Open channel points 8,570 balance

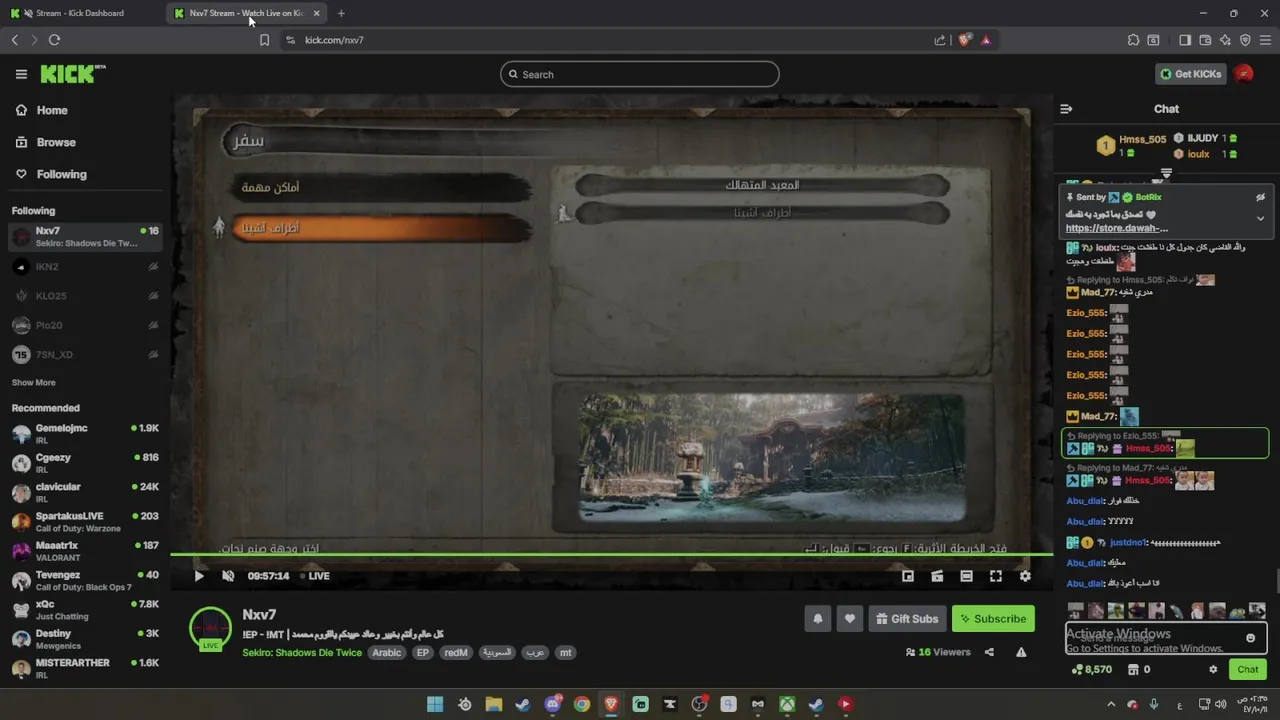1091,670
